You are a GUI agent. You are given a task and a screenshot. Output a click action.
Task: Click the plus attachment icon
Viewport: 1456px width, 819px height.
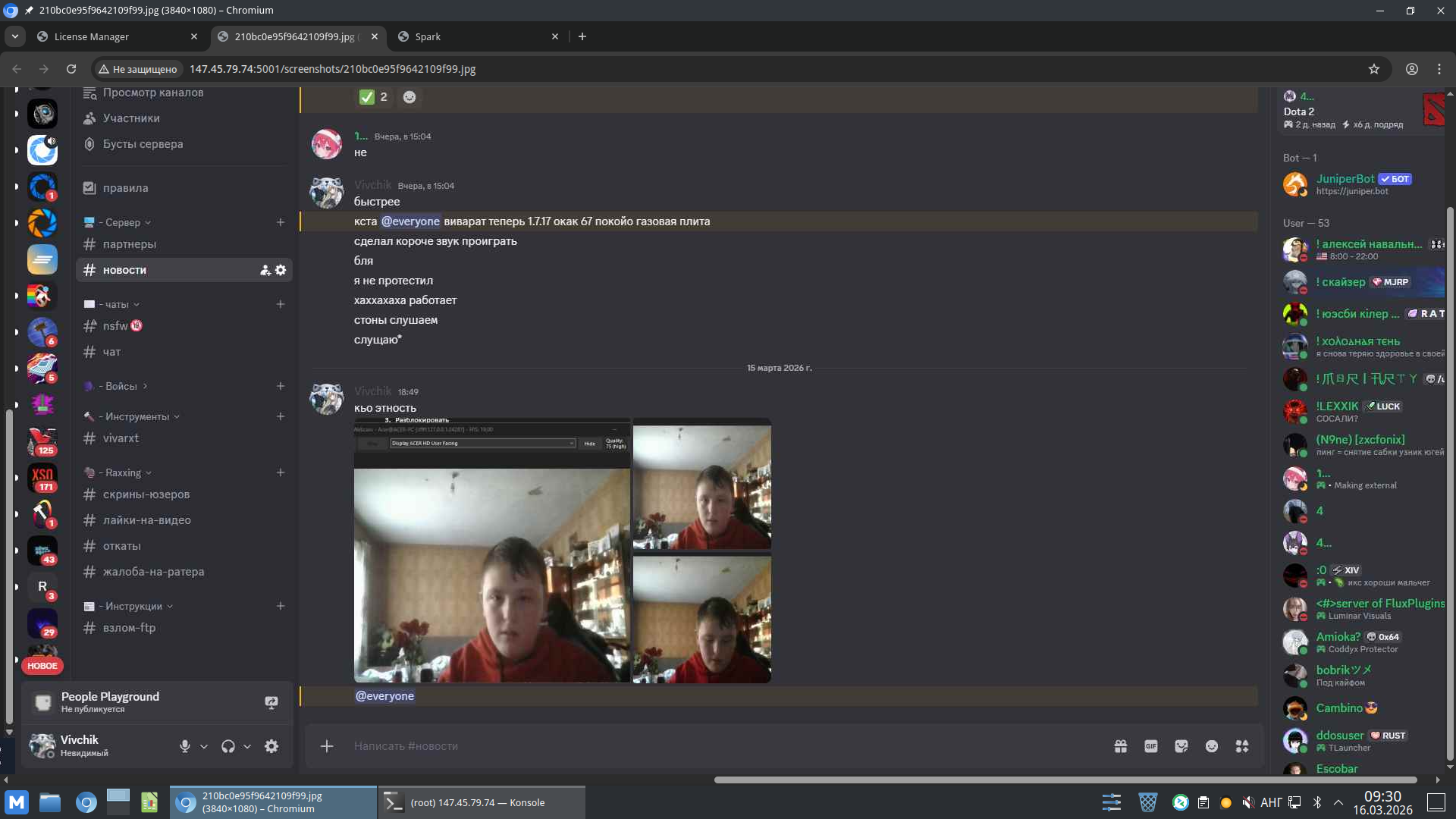[327, 746]
